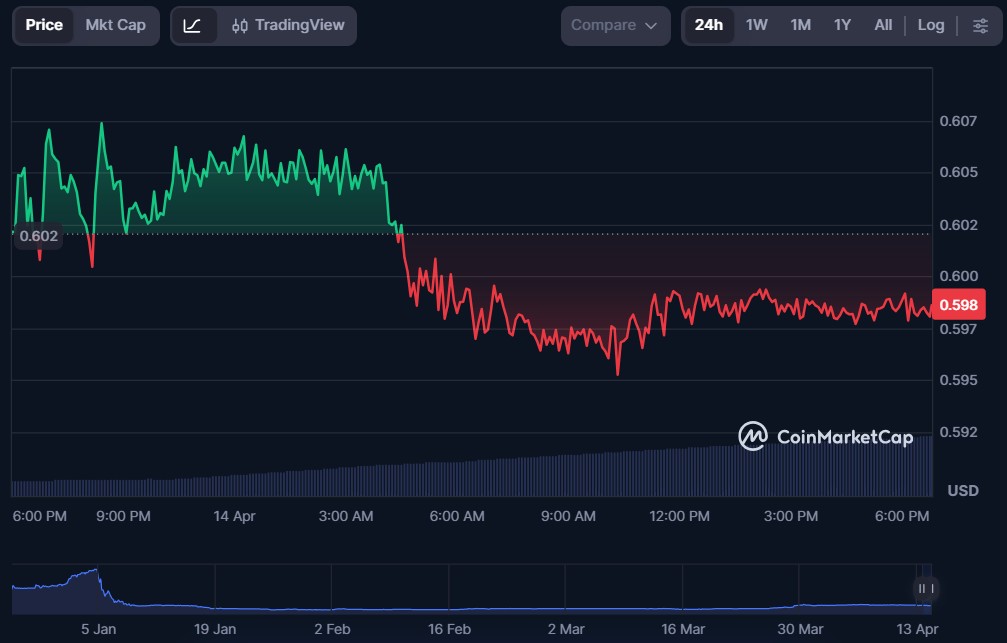Show the 1Y time range
Viewport: 1007px width, 643px height.
(x=842, y=25)
